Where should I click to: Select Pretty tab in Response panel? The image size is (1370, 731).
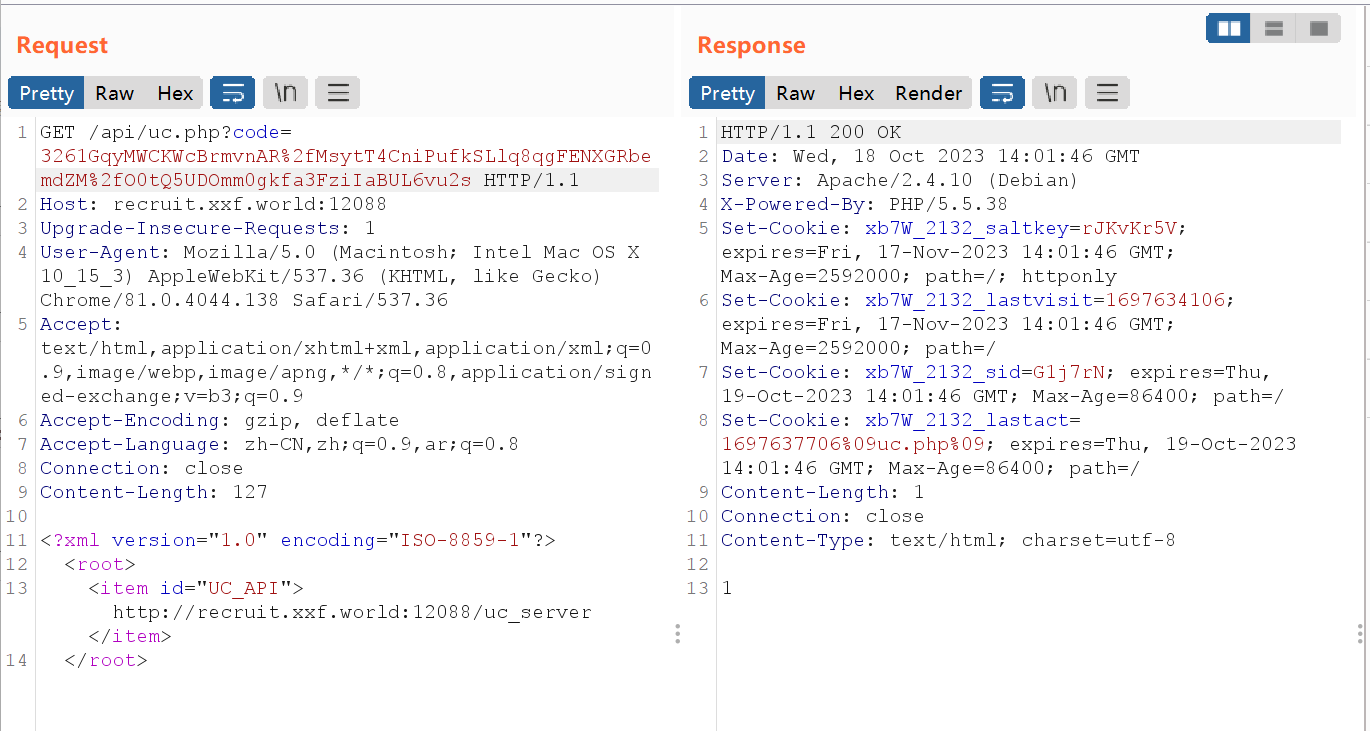coord(727,93)
